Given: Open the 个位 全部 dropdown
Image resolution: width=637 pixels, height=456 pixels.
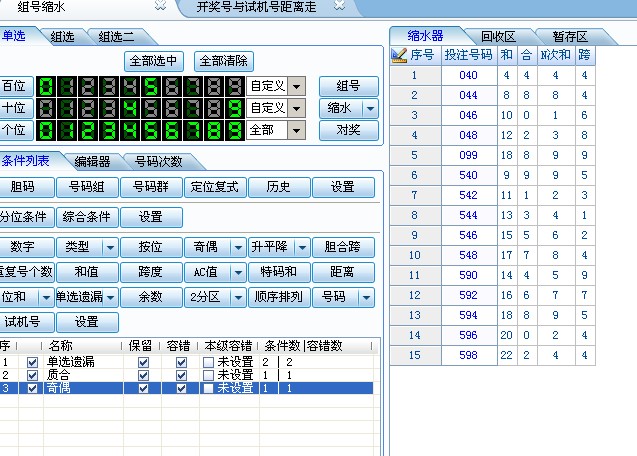Looking at the screenshot, I should tap(297, 130).
